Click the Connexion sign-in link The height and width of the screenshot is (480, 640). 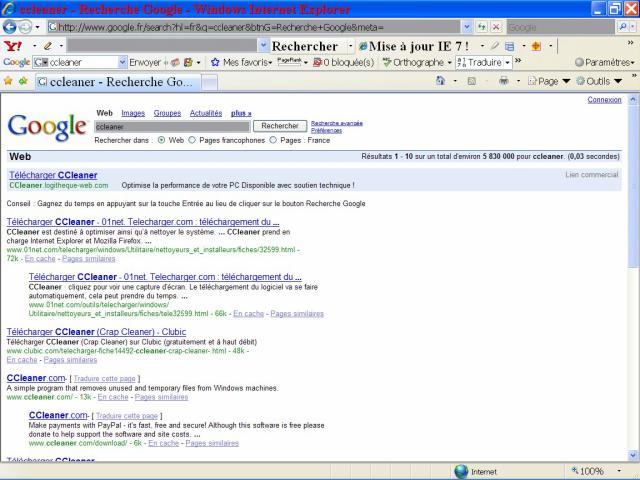[x=604, y=100]
